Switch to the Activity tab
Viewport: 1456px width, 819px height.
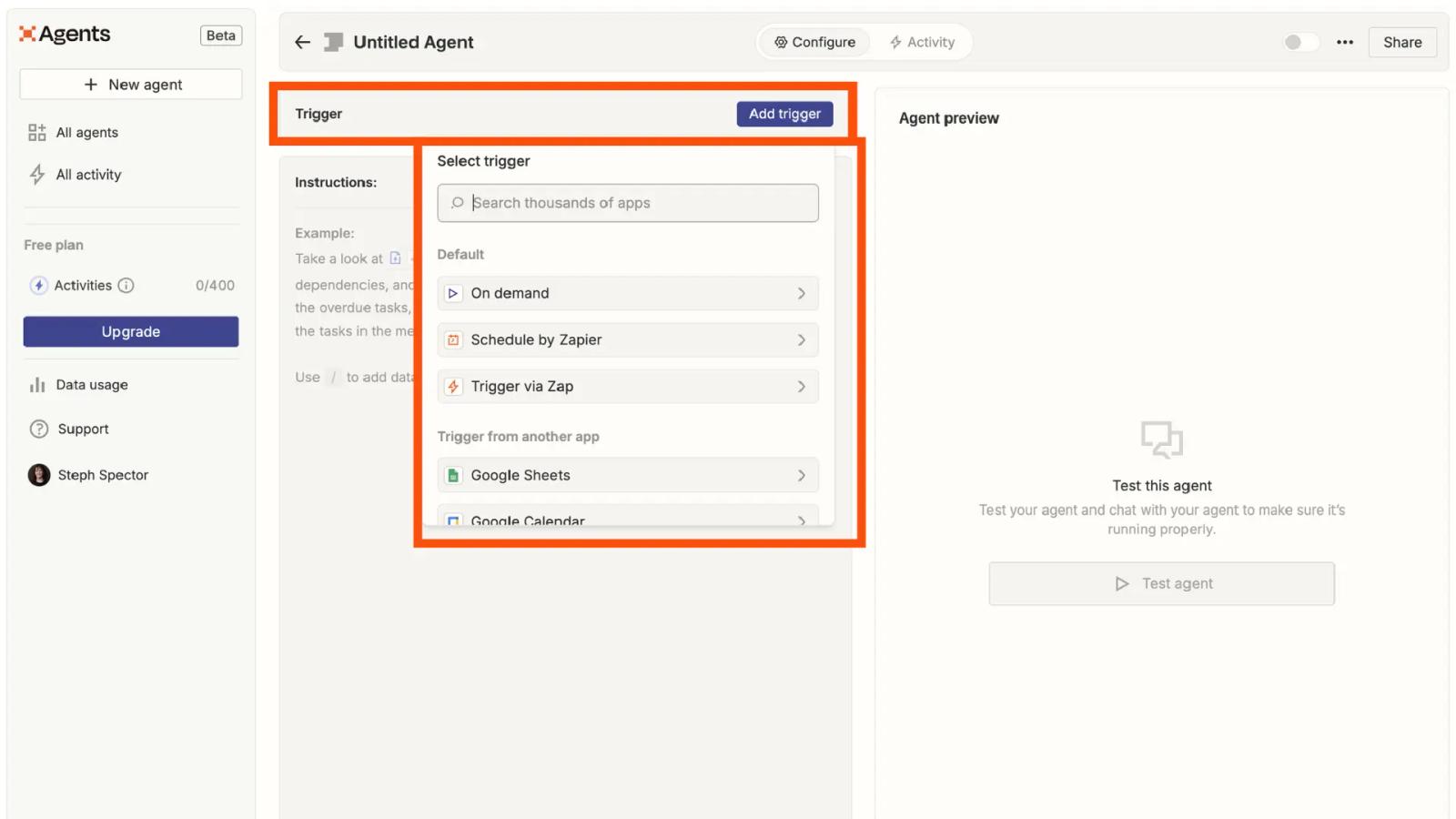click(922, 43)
